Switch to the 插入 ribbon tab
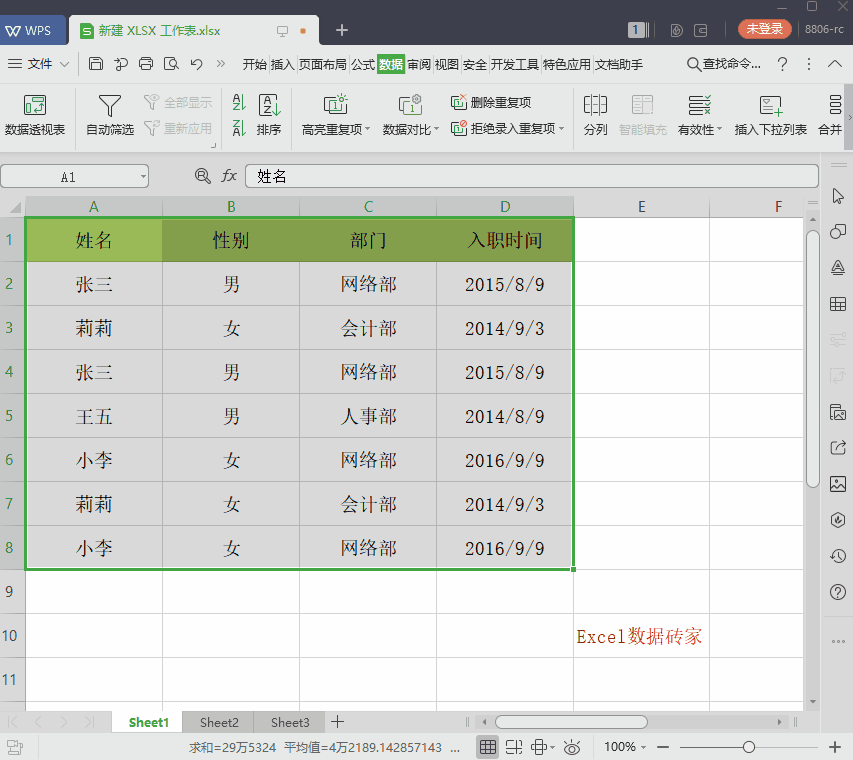853x760 pixels. tap(282, 64)
